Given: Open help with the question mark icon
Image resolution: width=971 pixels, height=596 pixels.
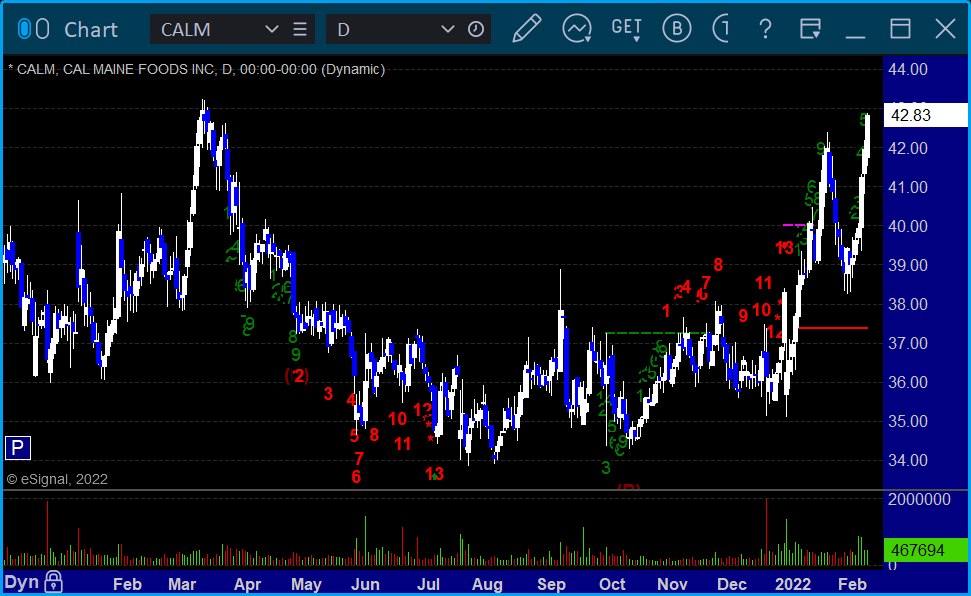Looking at the screenshot, I should [x=765, y=29].
